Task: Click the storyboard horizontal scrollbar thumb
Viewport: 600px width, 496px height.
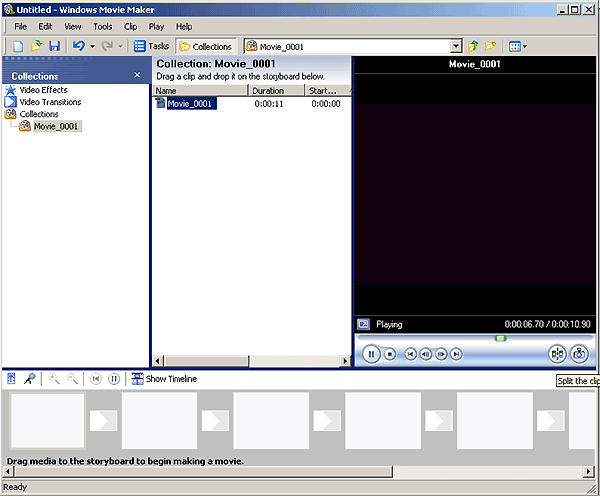Action: pos(203,472)
